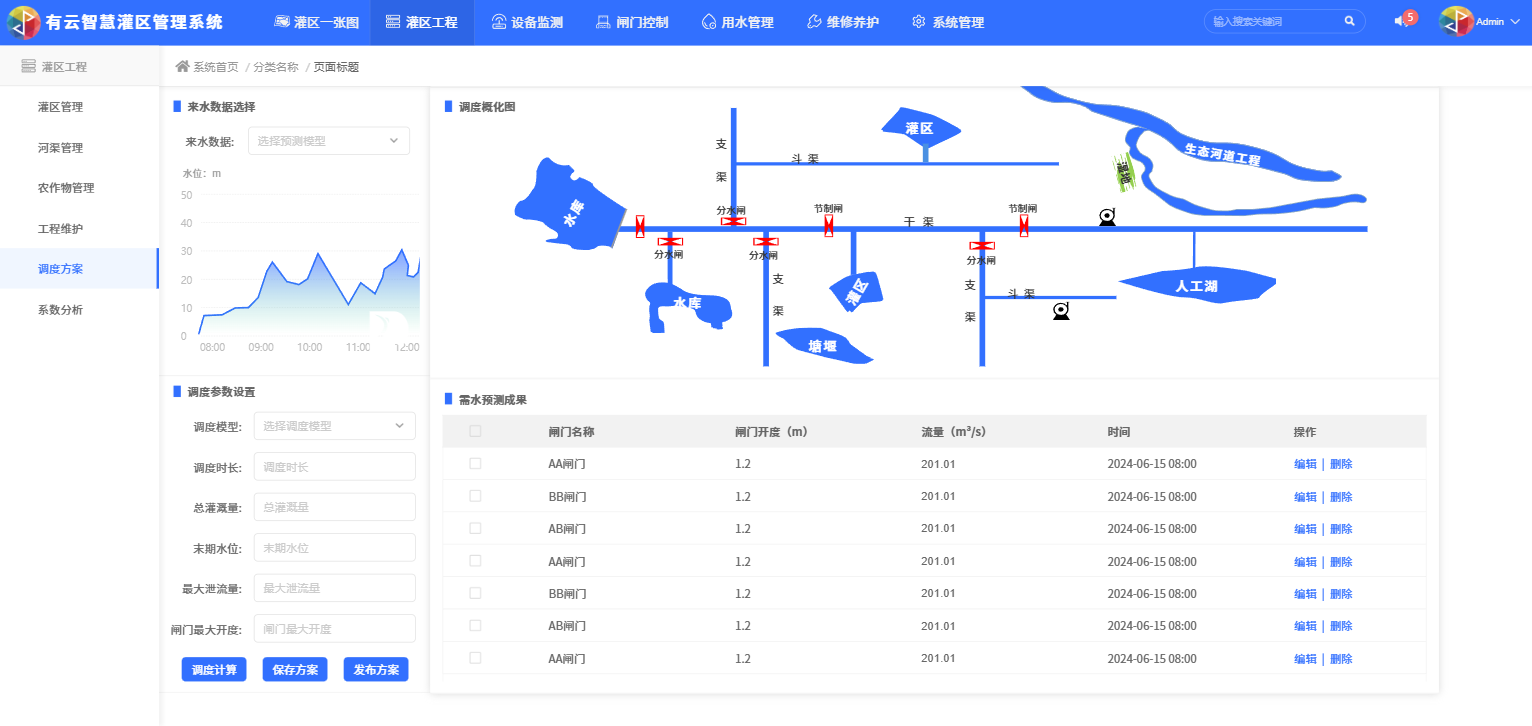Toggle the select-all checkbox in table header
This screenshot has width=1532, height=726.
pyautogui.click(x=475, y=432)
